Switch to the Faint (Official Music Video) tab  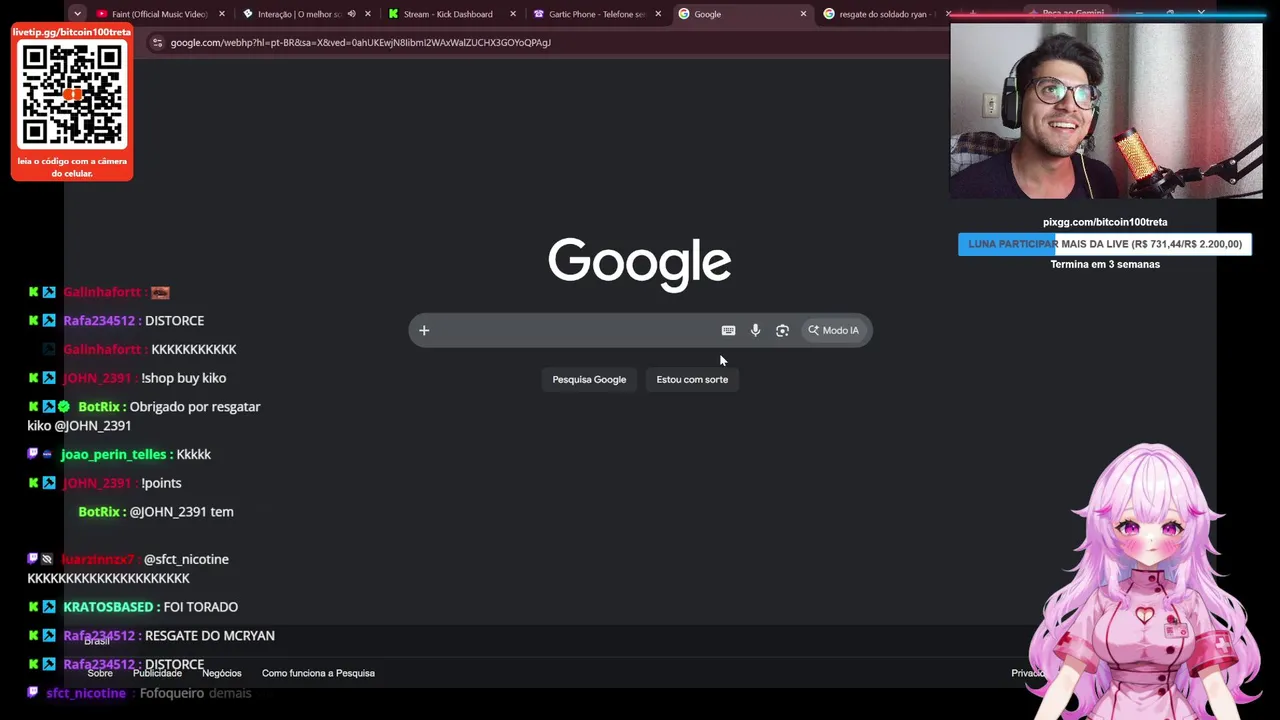[x=160, y=14]
